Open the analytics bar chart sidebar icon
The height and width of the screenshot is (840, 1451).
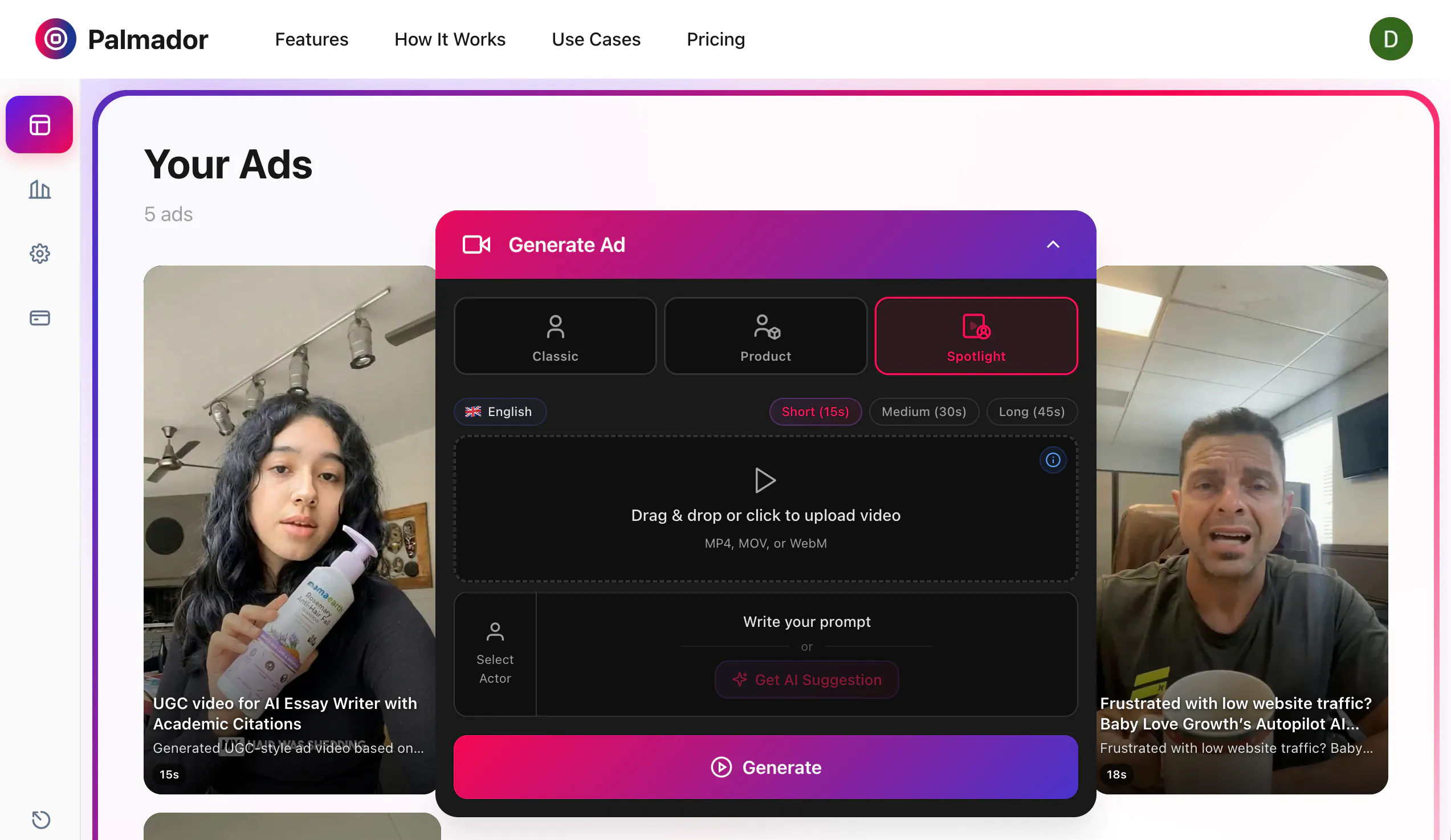click(x=40, y=189)
